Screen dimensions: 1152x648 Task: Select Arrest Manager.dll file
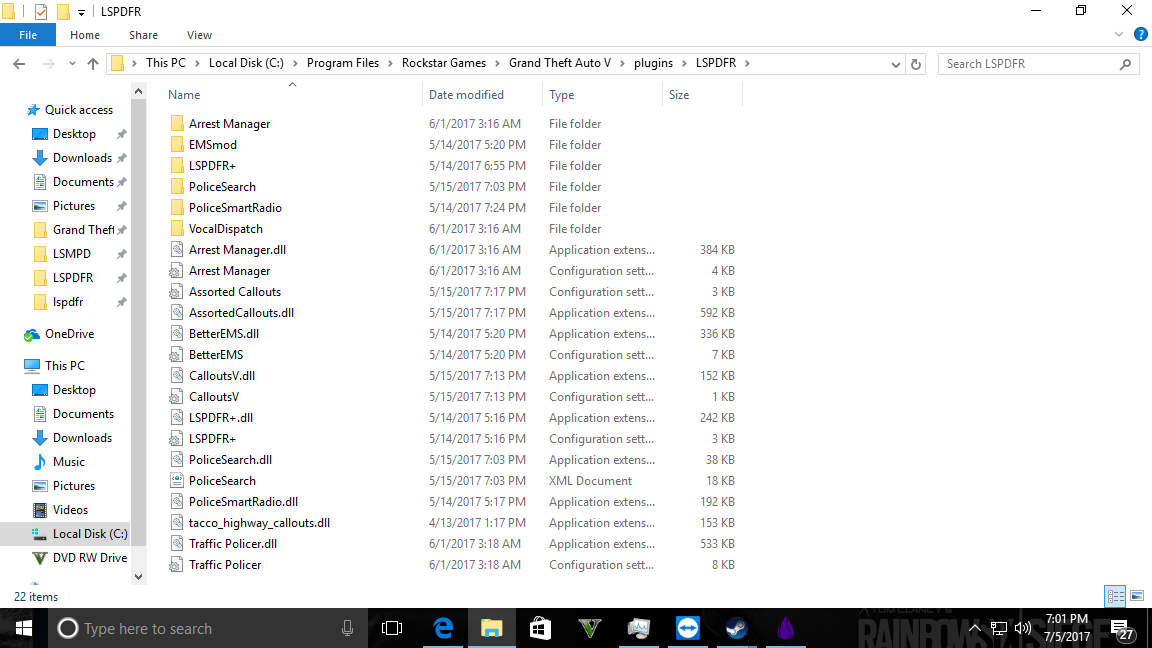click(237, 250)
